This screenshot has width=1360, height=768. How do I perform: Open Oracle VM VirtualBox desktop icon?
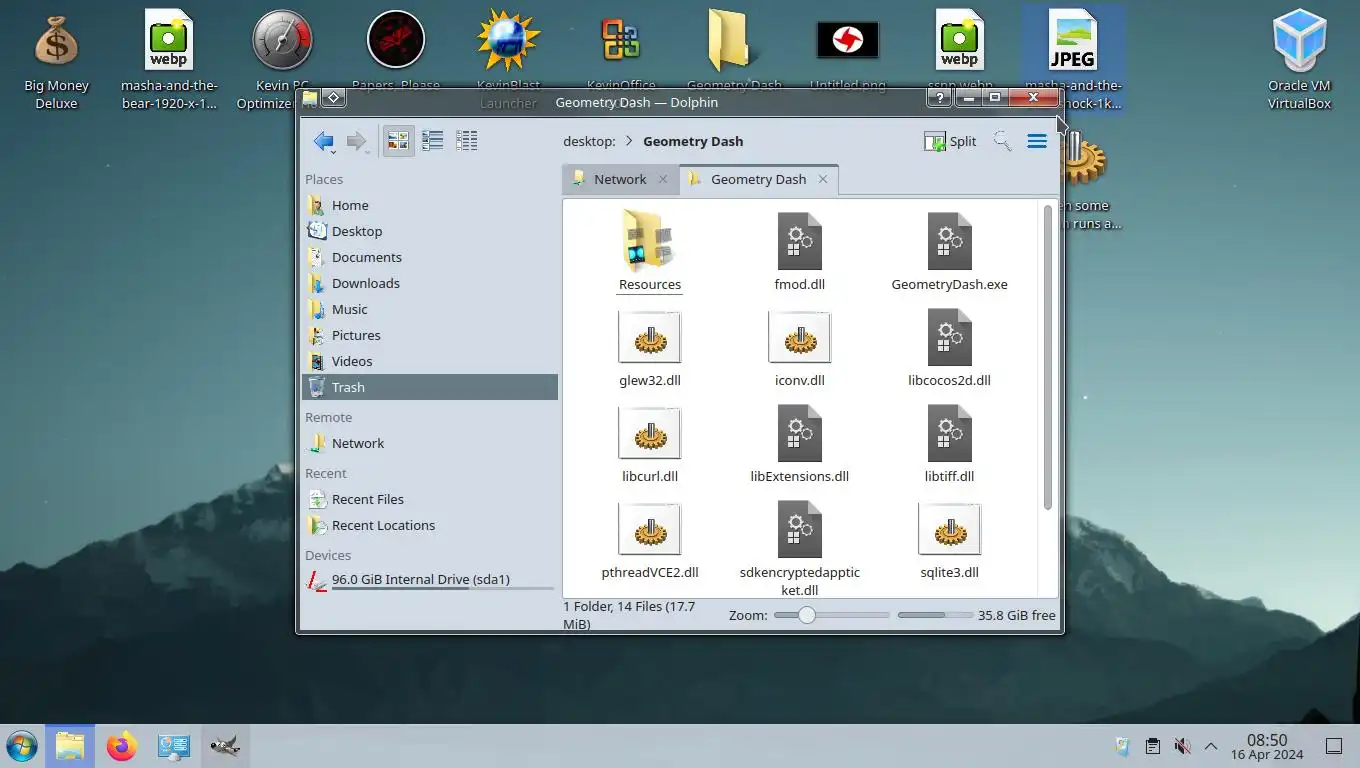pyautogui.click(x=1300, y=60)
